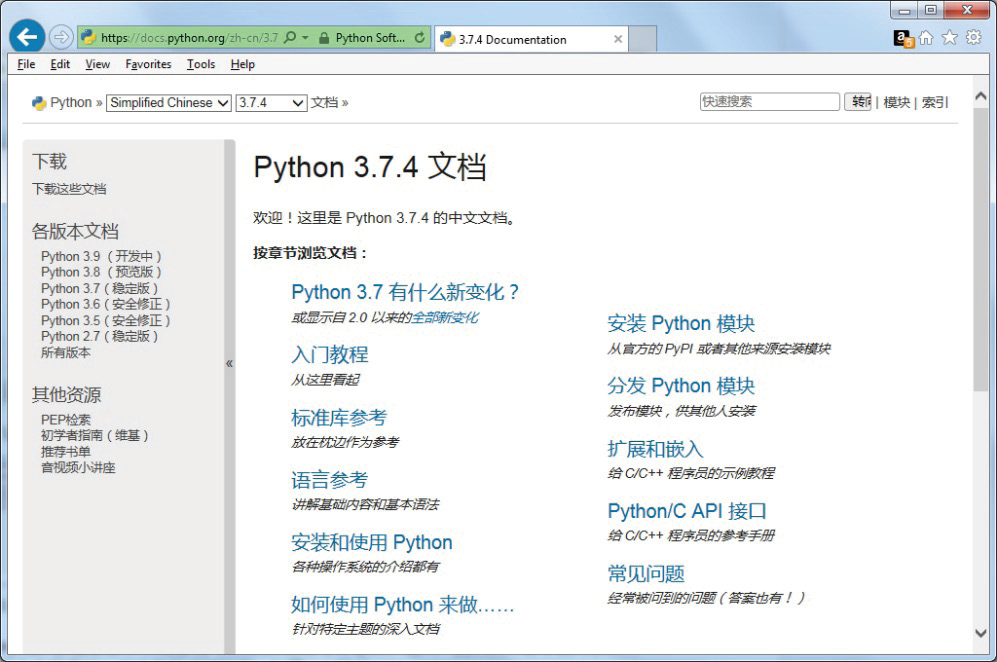This screenshot has height=662, width=997.
Task: Open 语言参考 link
Action: [x=329, y=480]
